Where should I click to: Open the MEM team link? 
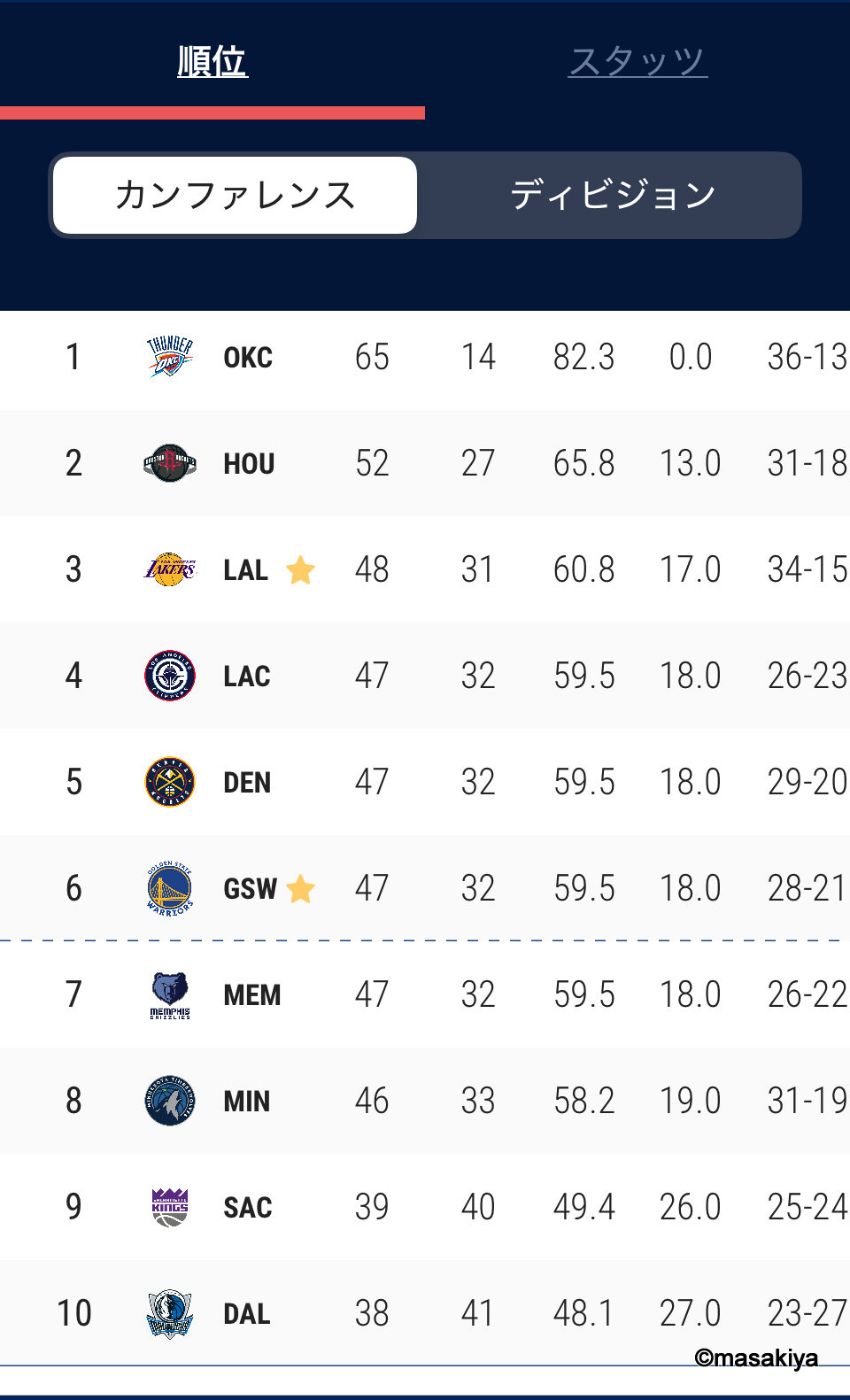(252, 995)
